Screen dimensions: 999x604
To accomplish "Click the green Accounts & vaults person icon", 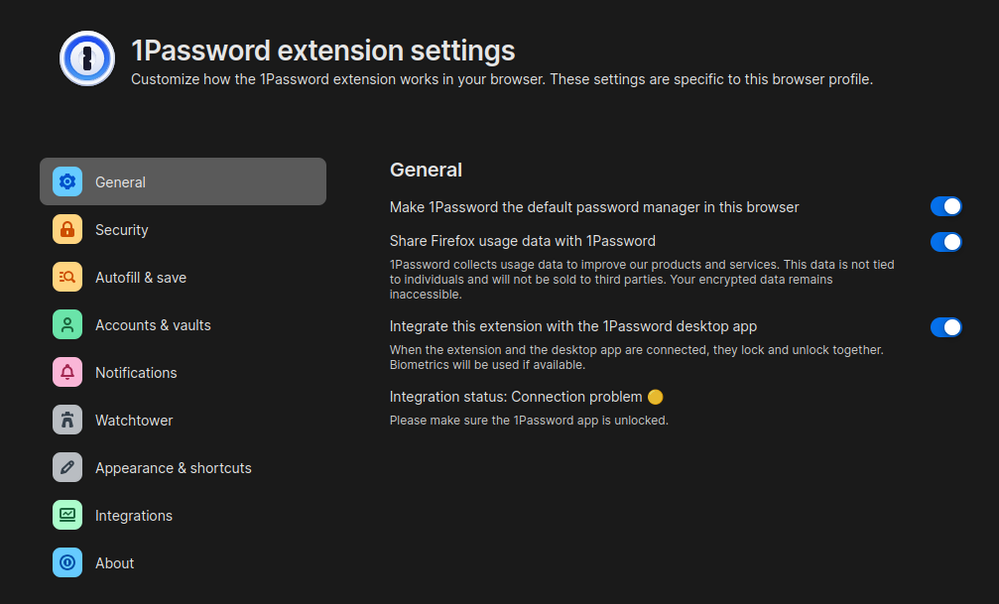I will (67, 325).
